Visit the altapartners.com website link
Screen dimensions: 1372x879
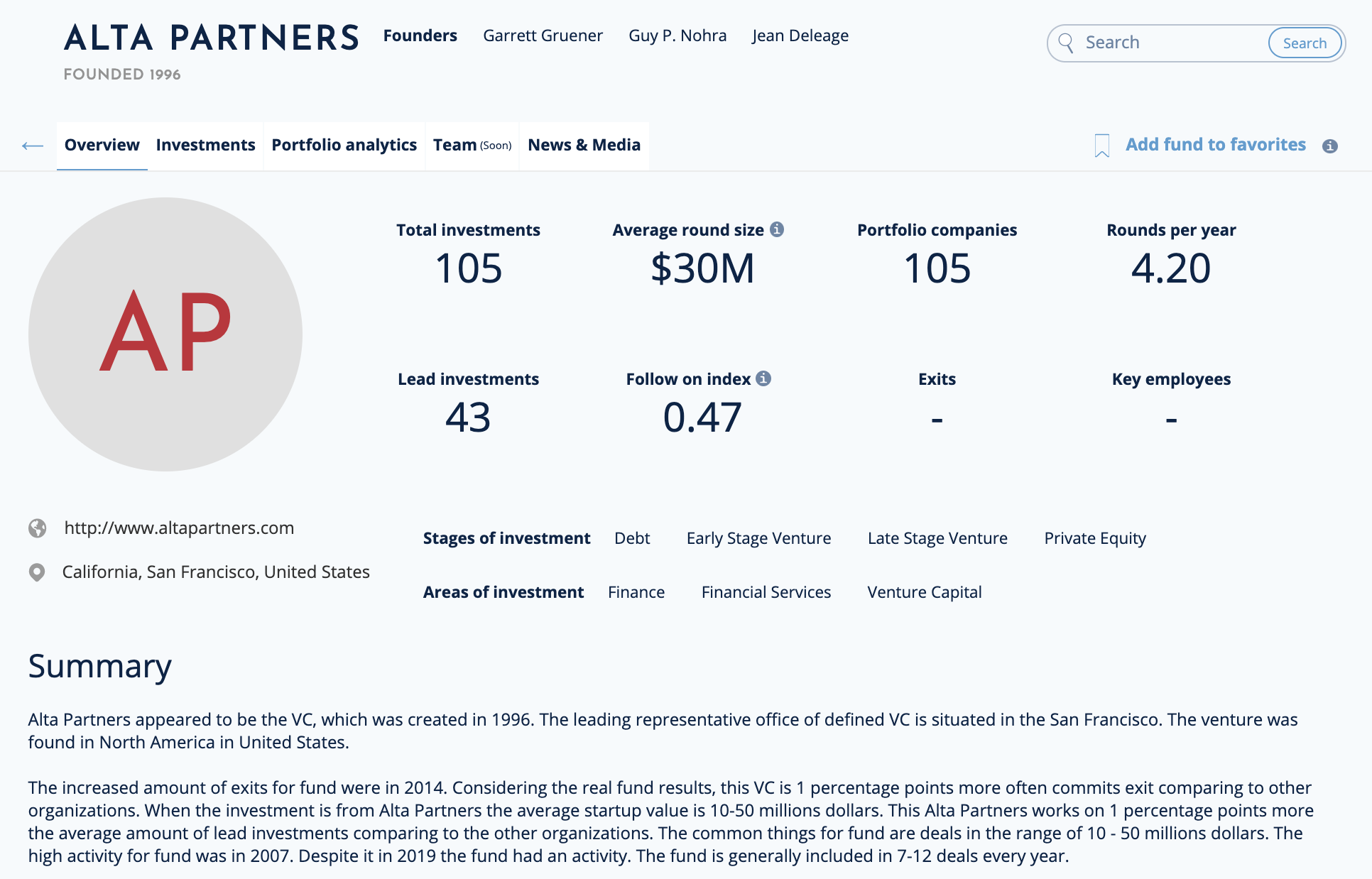click(179, 528)
